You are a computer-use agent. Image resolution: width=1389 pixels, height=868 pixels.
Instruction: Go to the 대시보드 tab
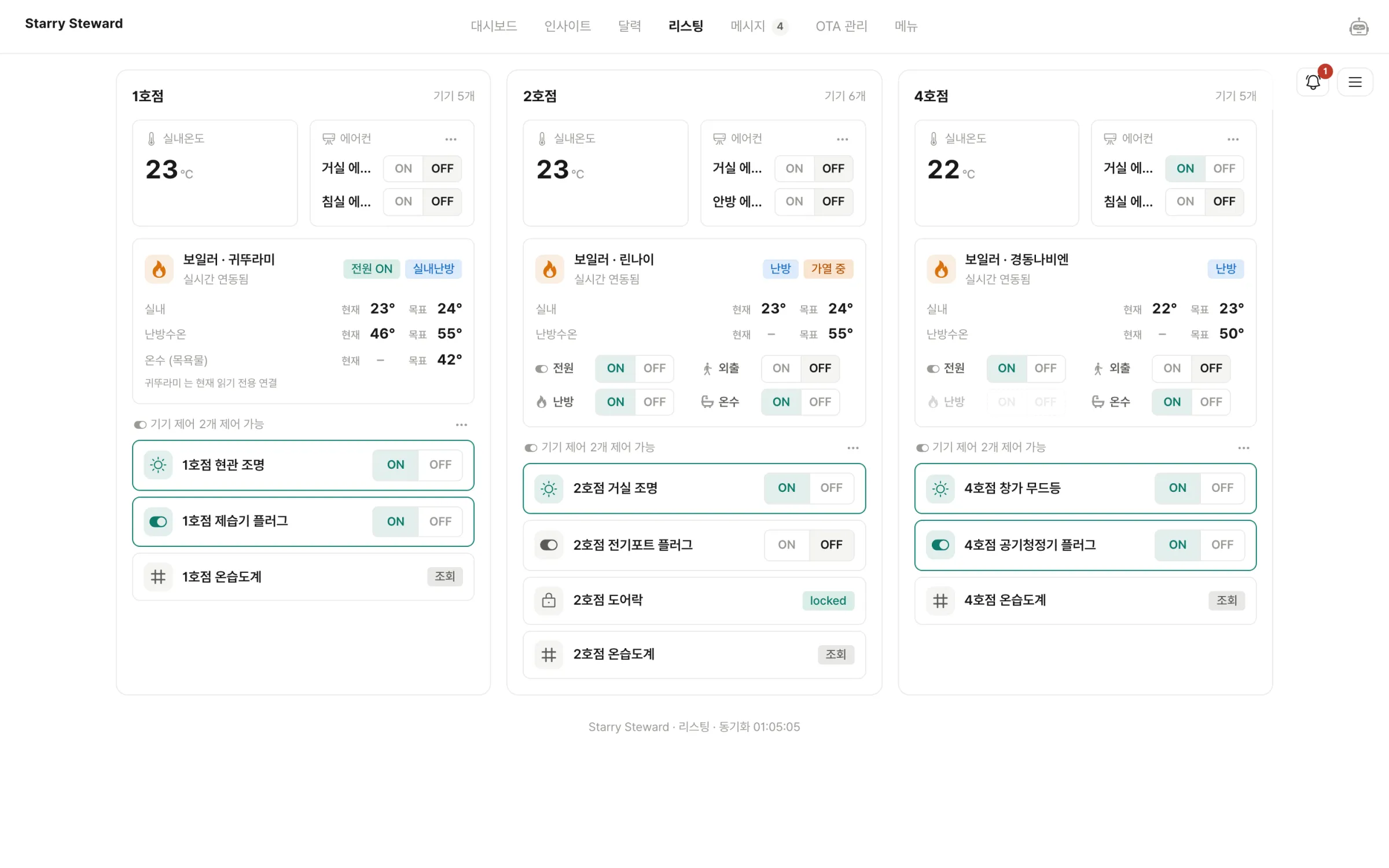(x=494, y=26)
